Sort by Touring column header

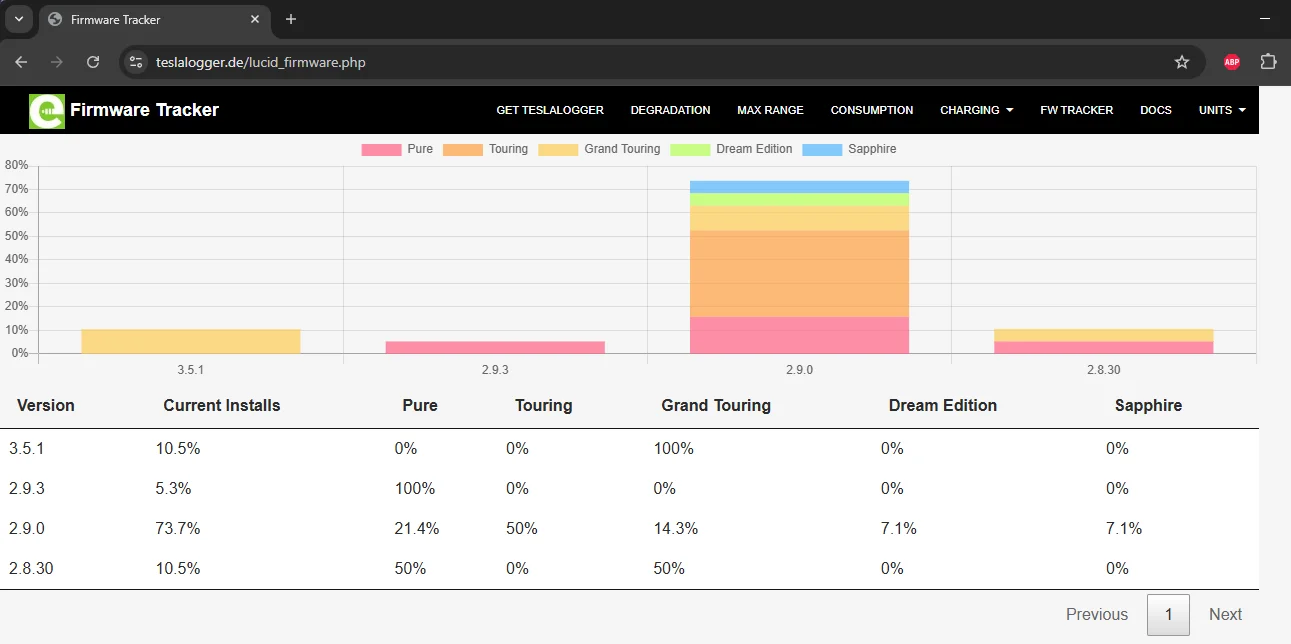tap(543, 405)
